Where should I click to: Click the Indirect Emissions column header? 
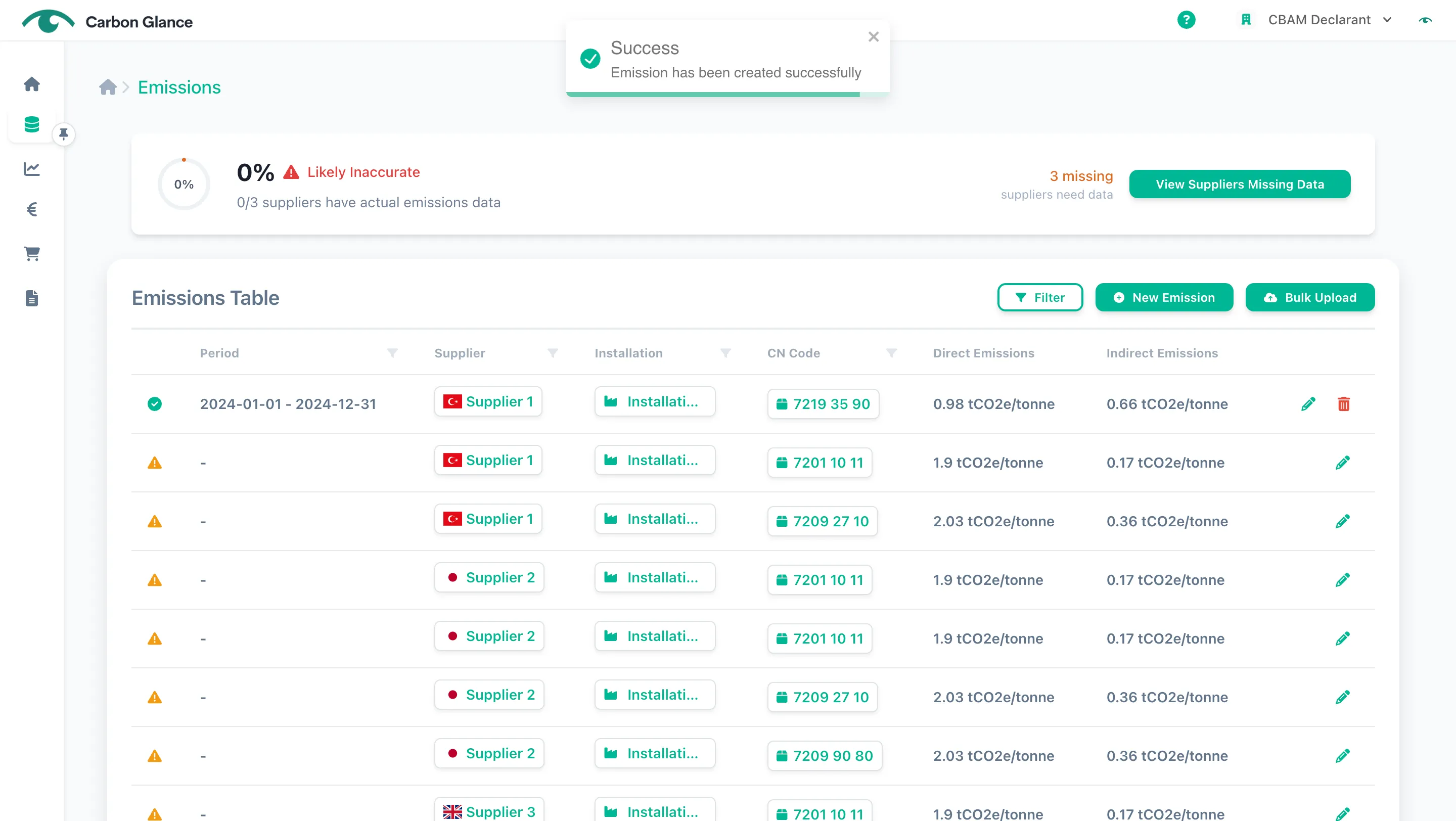tap(1162, 353)
